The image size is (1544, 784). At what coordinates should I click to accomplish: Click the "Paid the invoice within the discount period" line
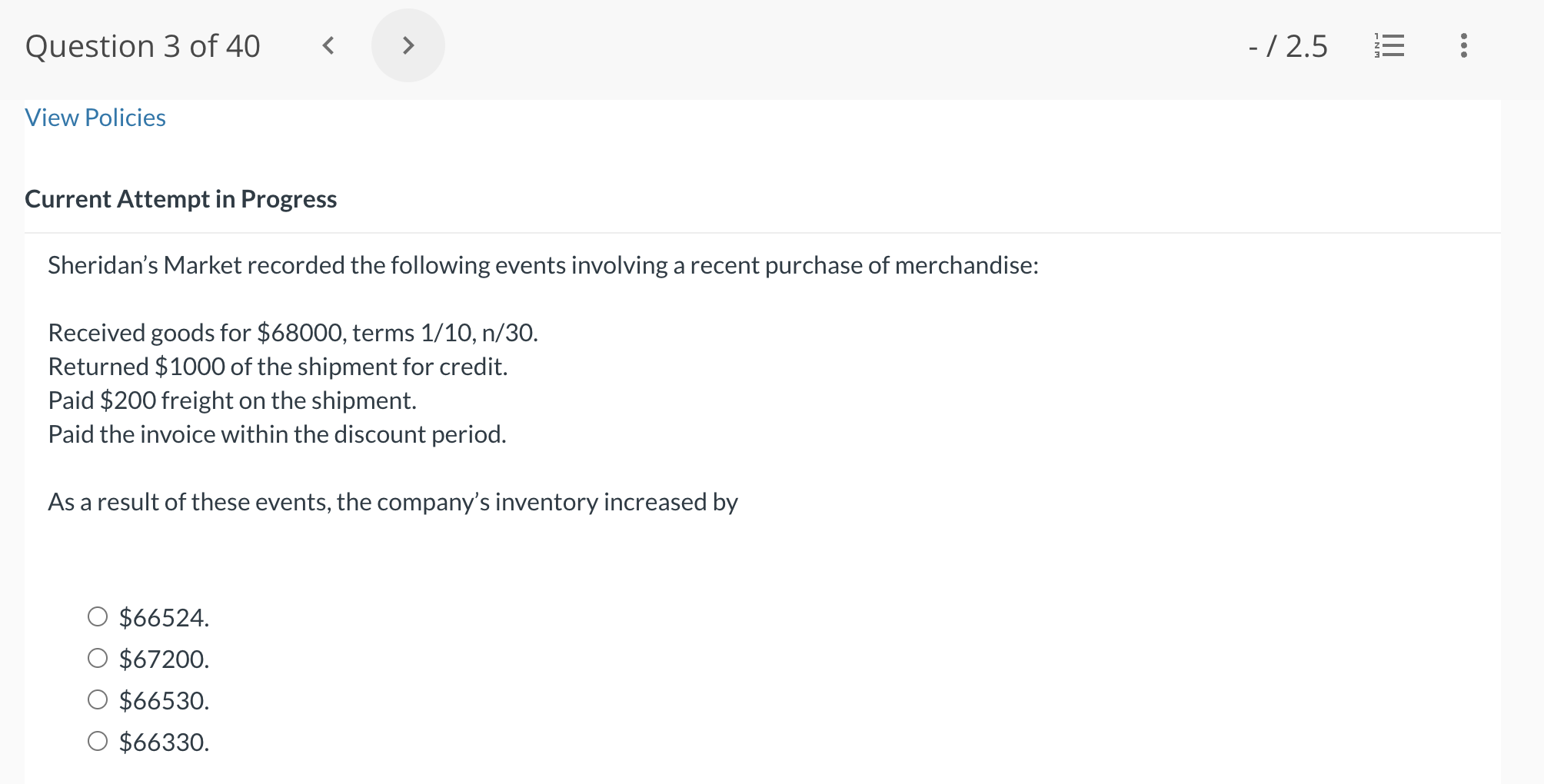(x=277, y=434)
